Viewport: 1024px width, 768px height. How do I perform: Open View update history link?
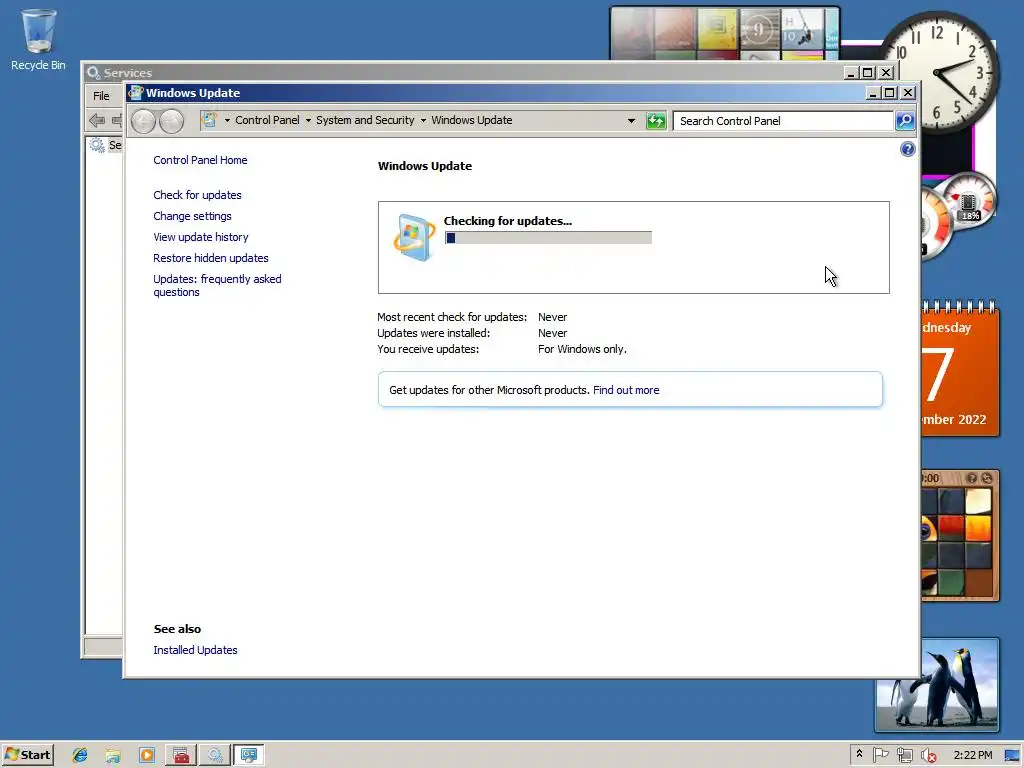pos(200,237)
